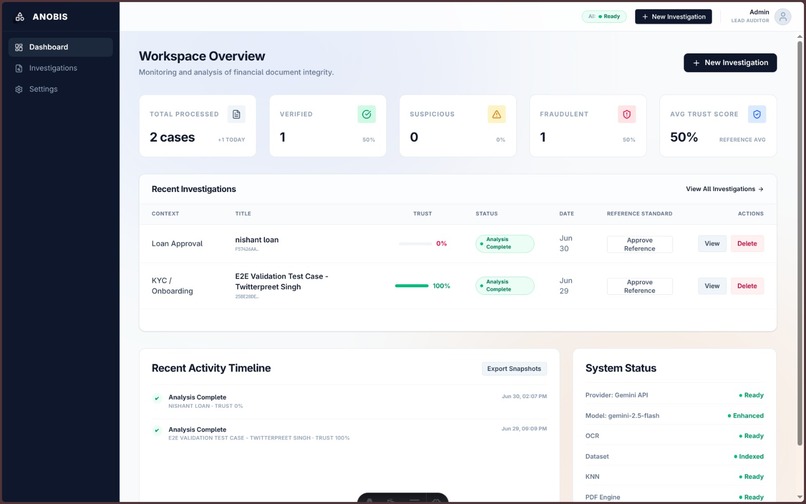Screen dimensions: 806x504
Task: Approve Reference for nishant loan
Action: (639, 244)
